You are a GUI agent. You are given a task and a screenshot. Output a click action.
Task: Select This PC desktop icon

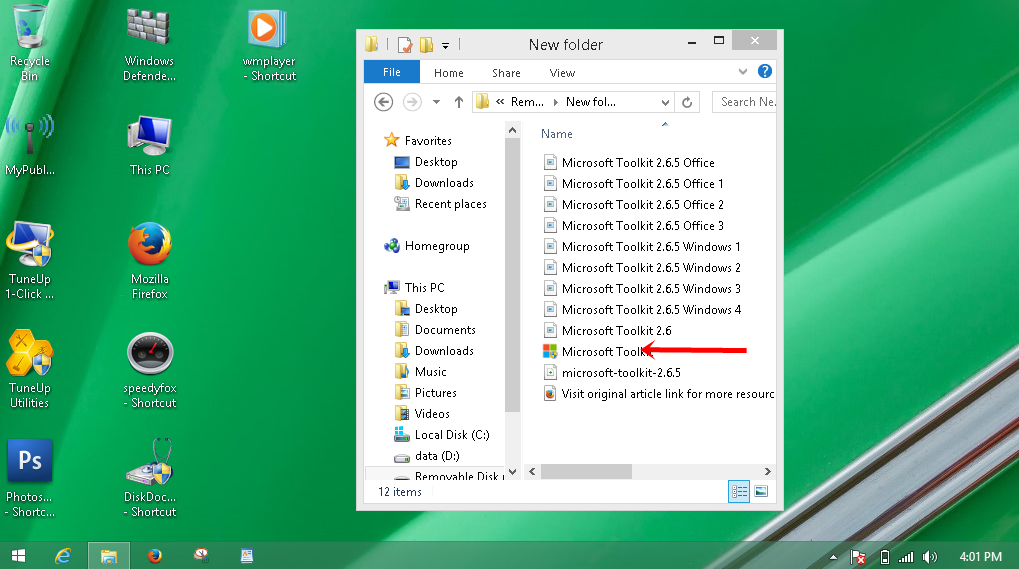[x=149, y=145]
